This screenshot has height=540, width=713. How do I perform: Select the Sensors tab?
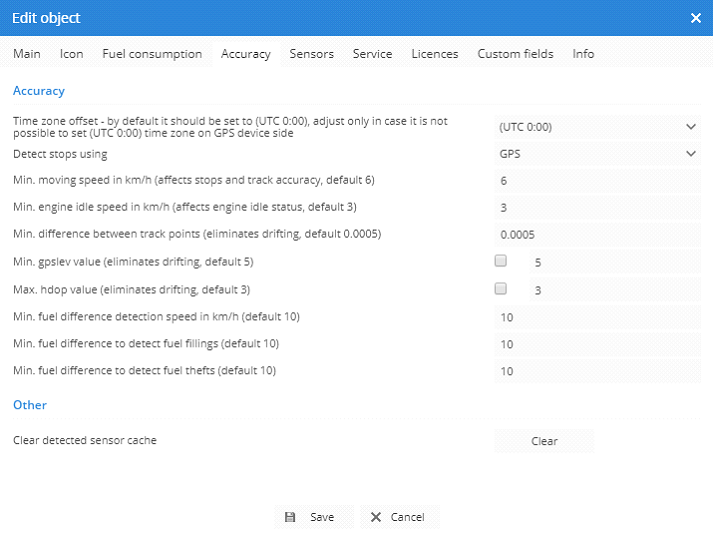311,54
